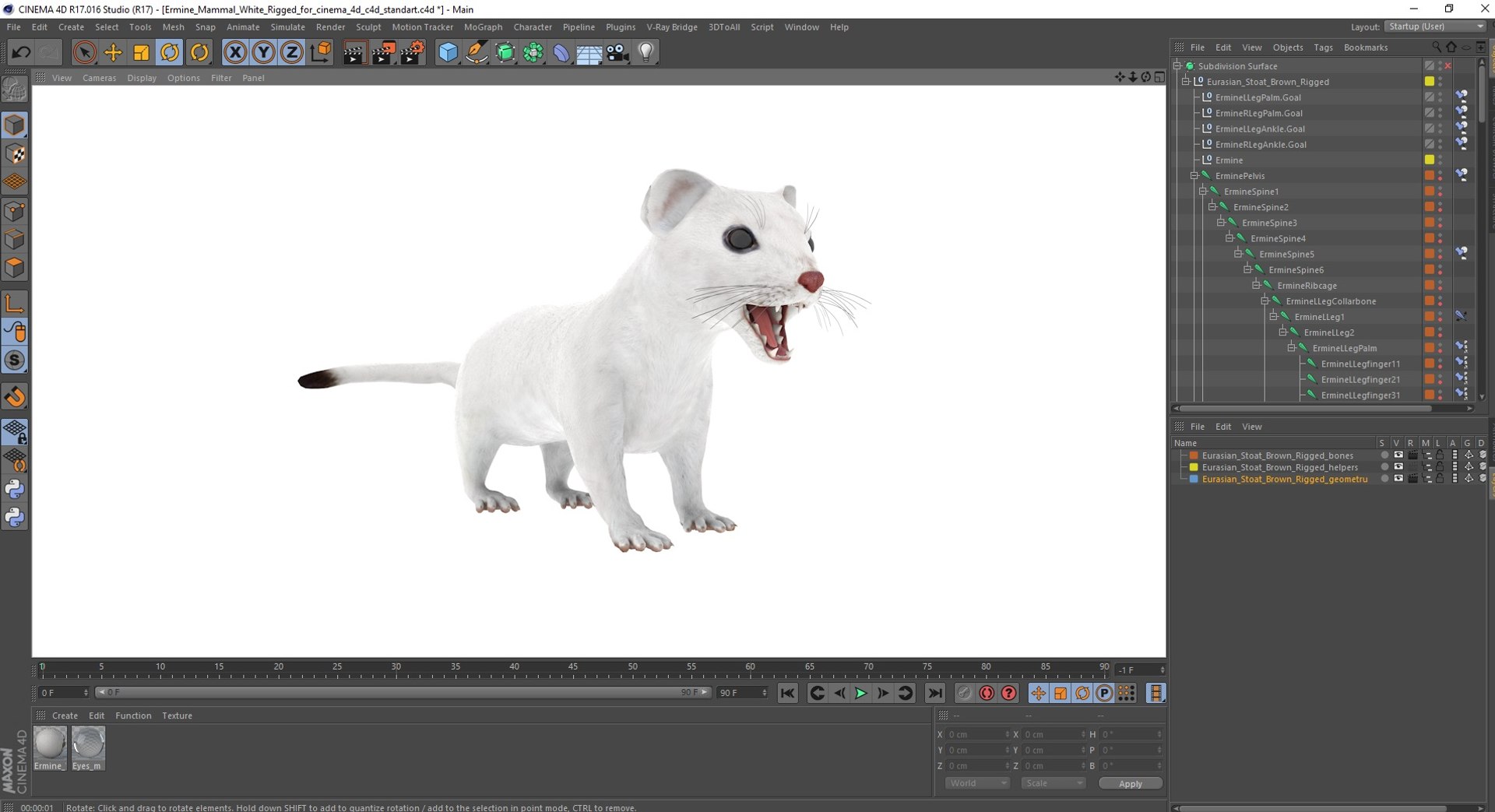Select the Rotate tool

point(170,52)
